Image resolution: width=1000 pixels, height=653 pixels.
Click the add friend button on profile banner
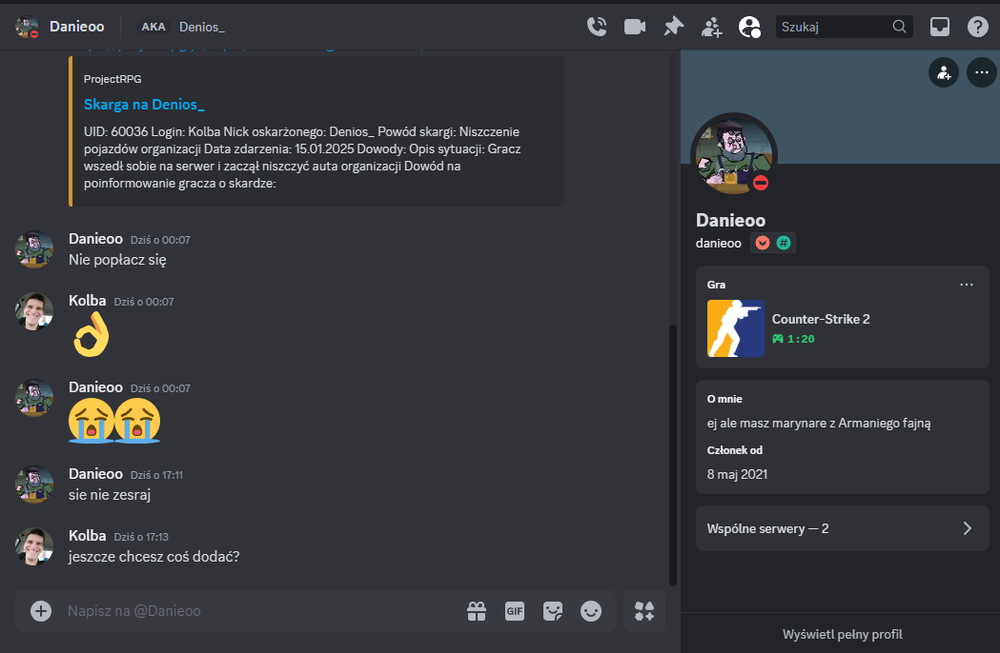coord(943,73)
